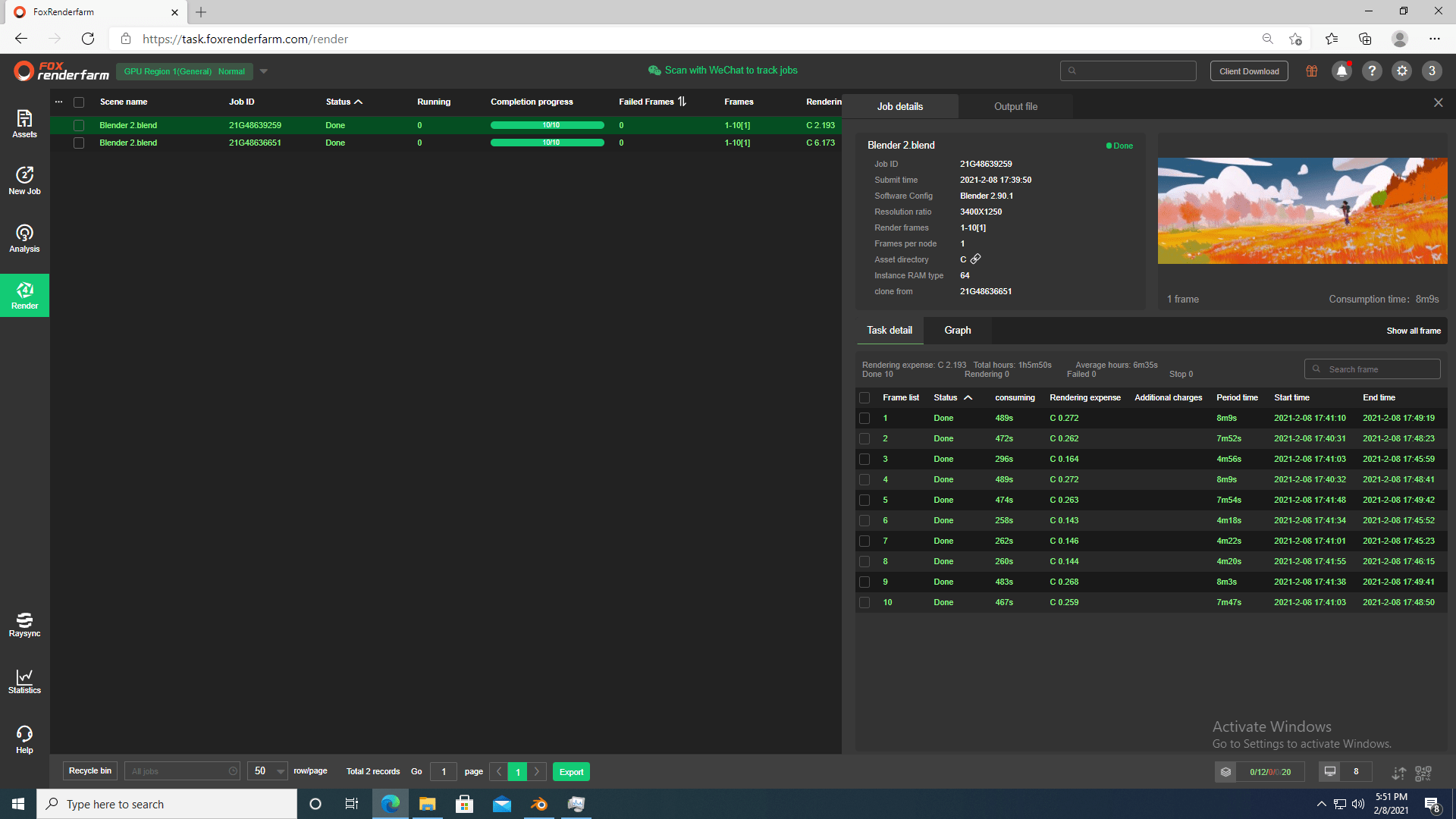This screenshot has width=1456, height=819.
Task: Tick the checkbox for frame 3
Action: (864, 460)
